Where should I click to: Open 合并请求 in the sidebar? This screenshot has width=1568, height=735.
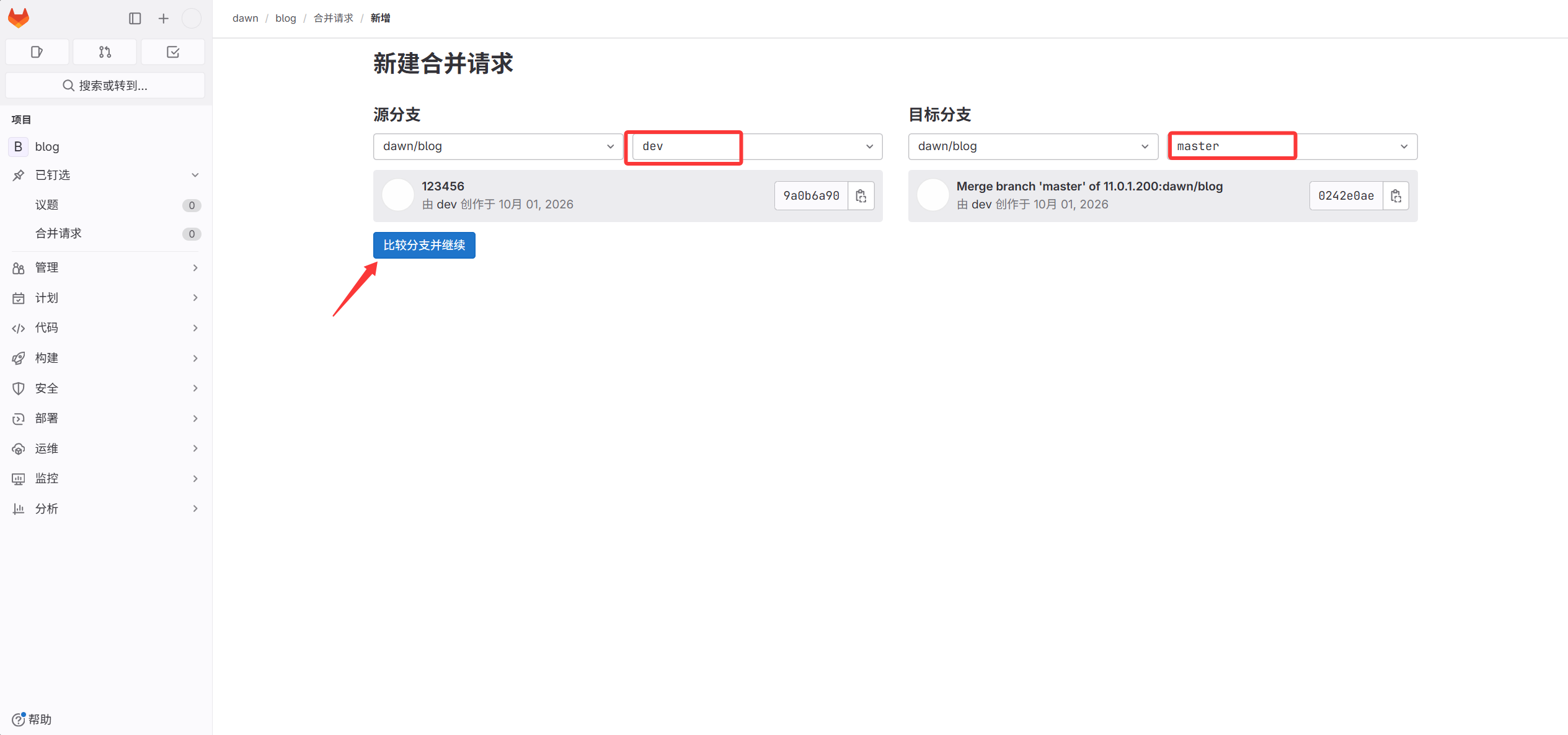point(105,233)
